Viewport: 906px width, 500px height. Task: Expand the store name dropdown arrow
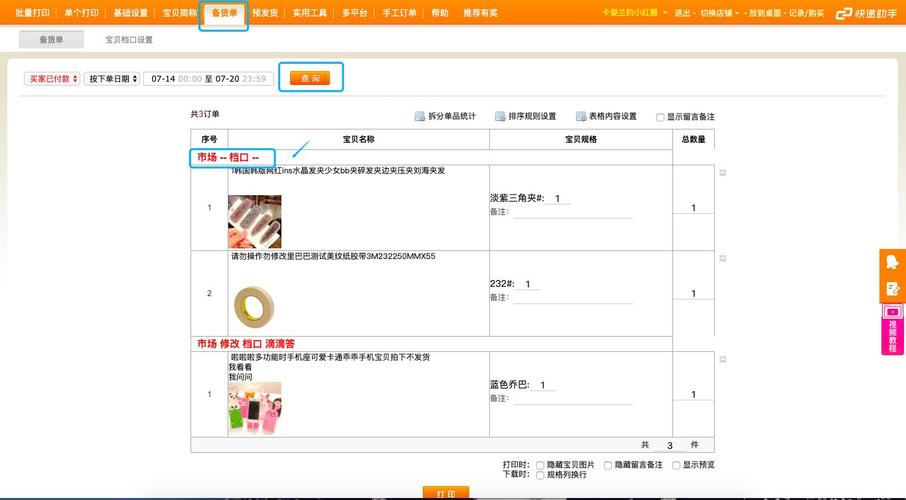(x=665, y=13)
